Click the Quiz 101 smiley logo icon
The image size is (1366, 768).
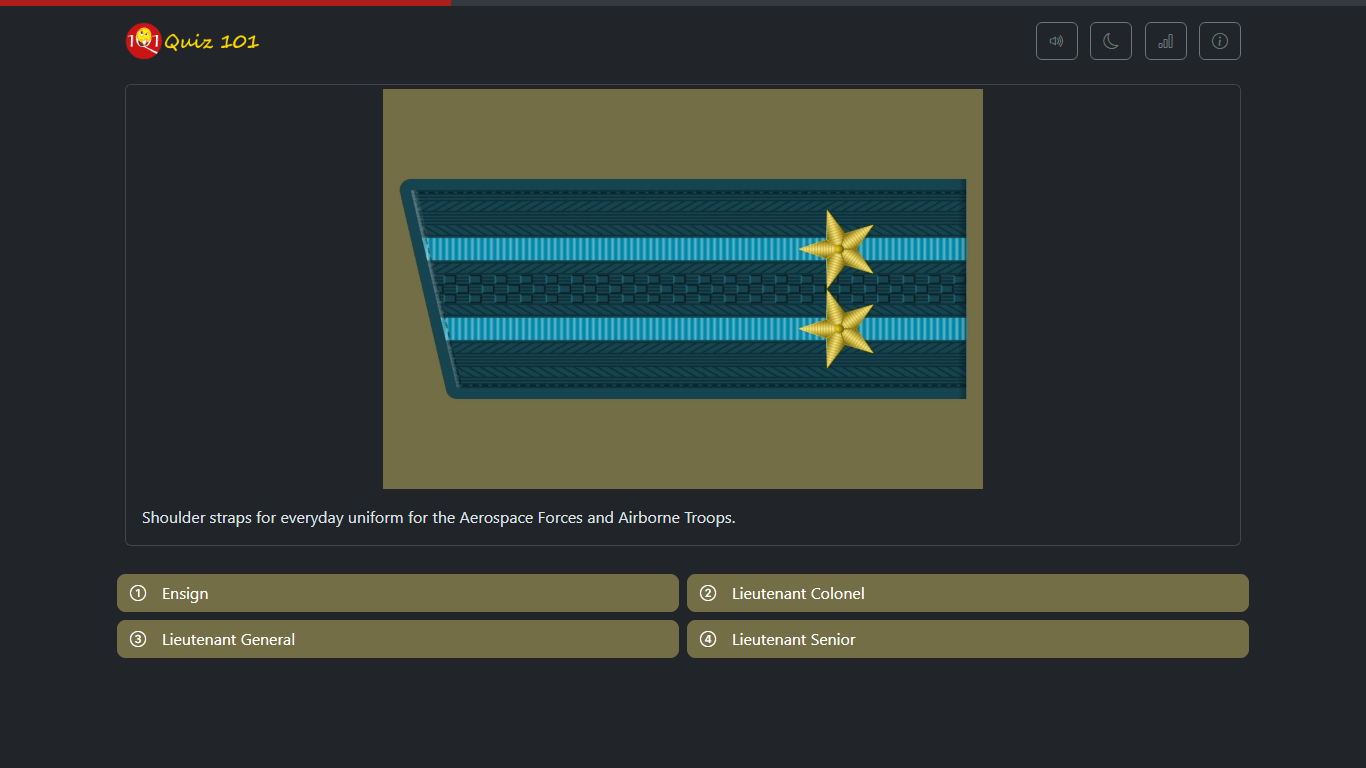[x=142, y=41]
